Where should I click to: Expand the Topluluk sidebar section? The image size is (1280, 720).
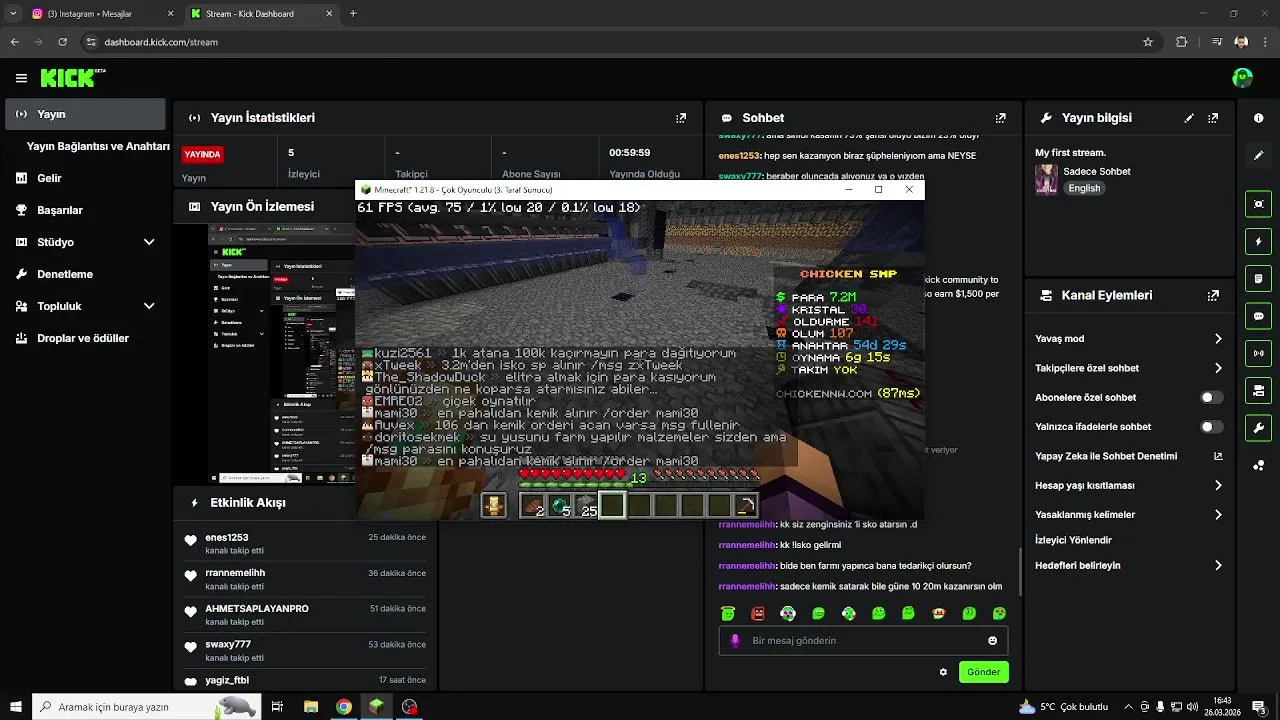click(x=149, y=306)
